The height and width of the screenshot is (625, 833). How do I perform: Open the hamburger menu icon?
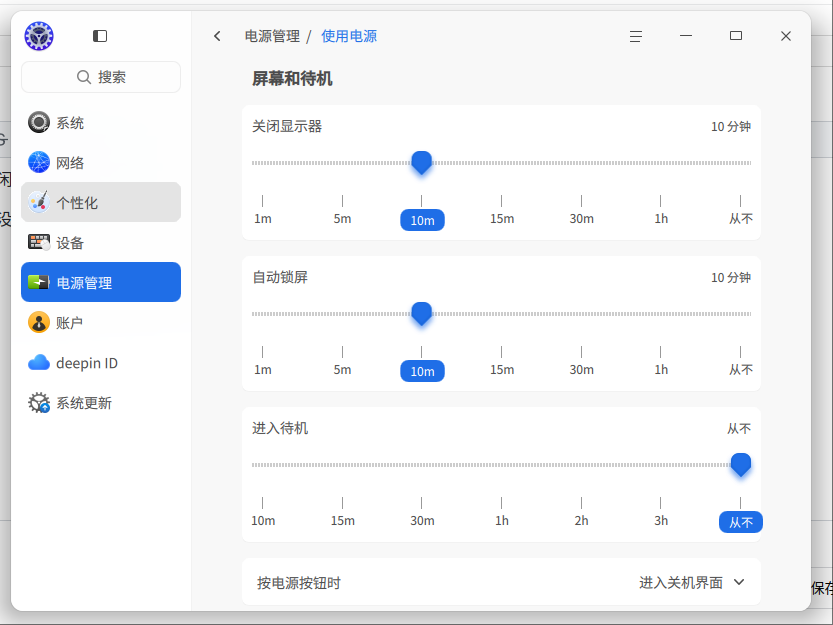tap(636, 36)
